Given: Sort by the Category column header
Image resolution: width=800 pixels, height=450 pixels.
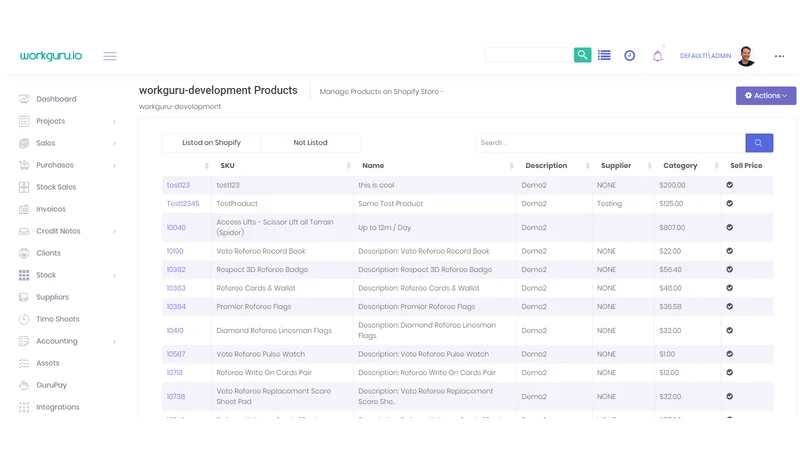Looking at the screenshot, I should [680, 165].
